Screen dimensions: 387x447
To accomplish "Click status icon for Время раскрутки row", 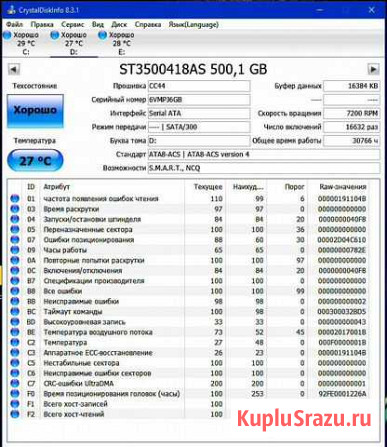I will [15, 209].
